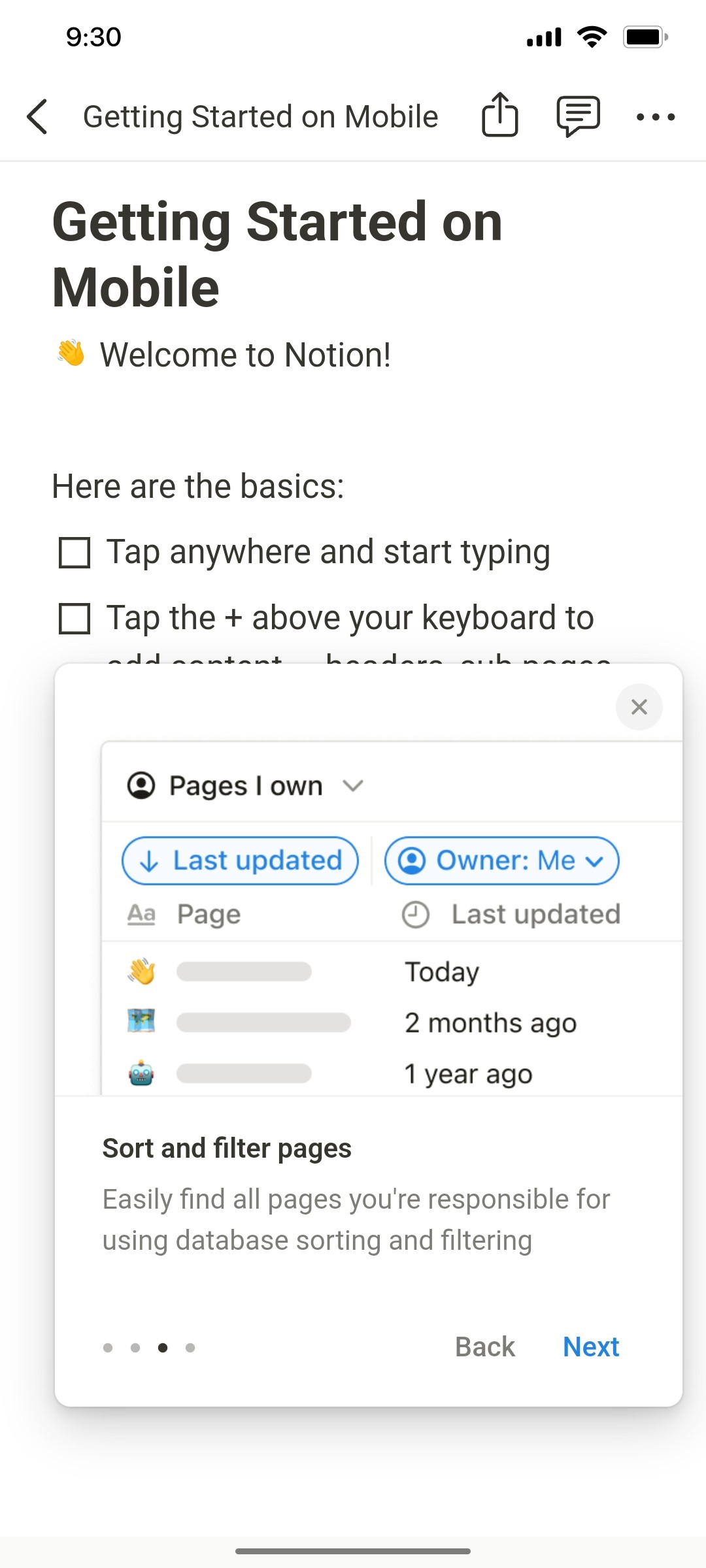Tap the back chevron to leave the page
This screenshot has height=1568, width=706.
tap(37, 116)
